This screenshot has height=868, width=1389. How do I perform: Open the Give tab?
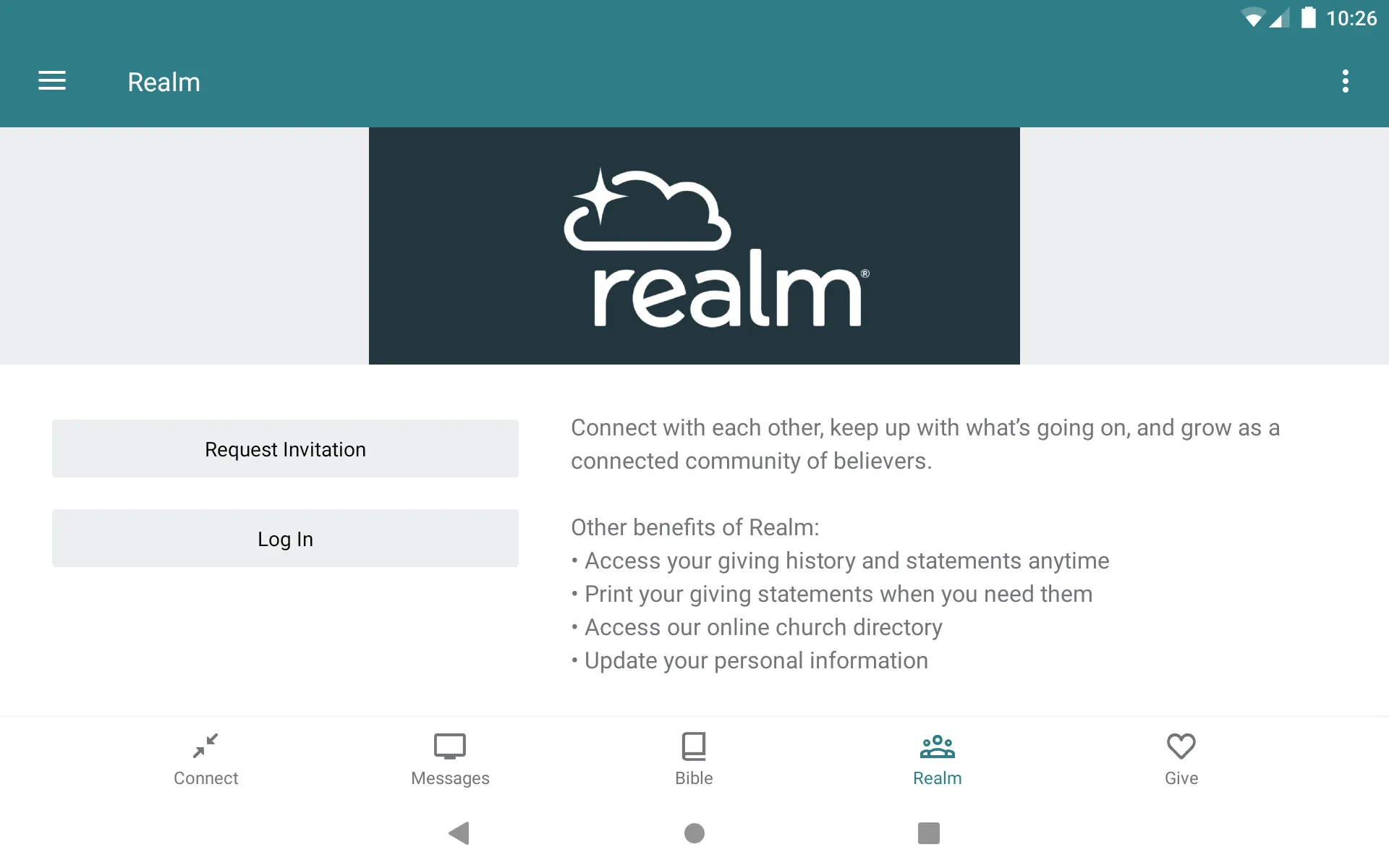click(1181, 759)
